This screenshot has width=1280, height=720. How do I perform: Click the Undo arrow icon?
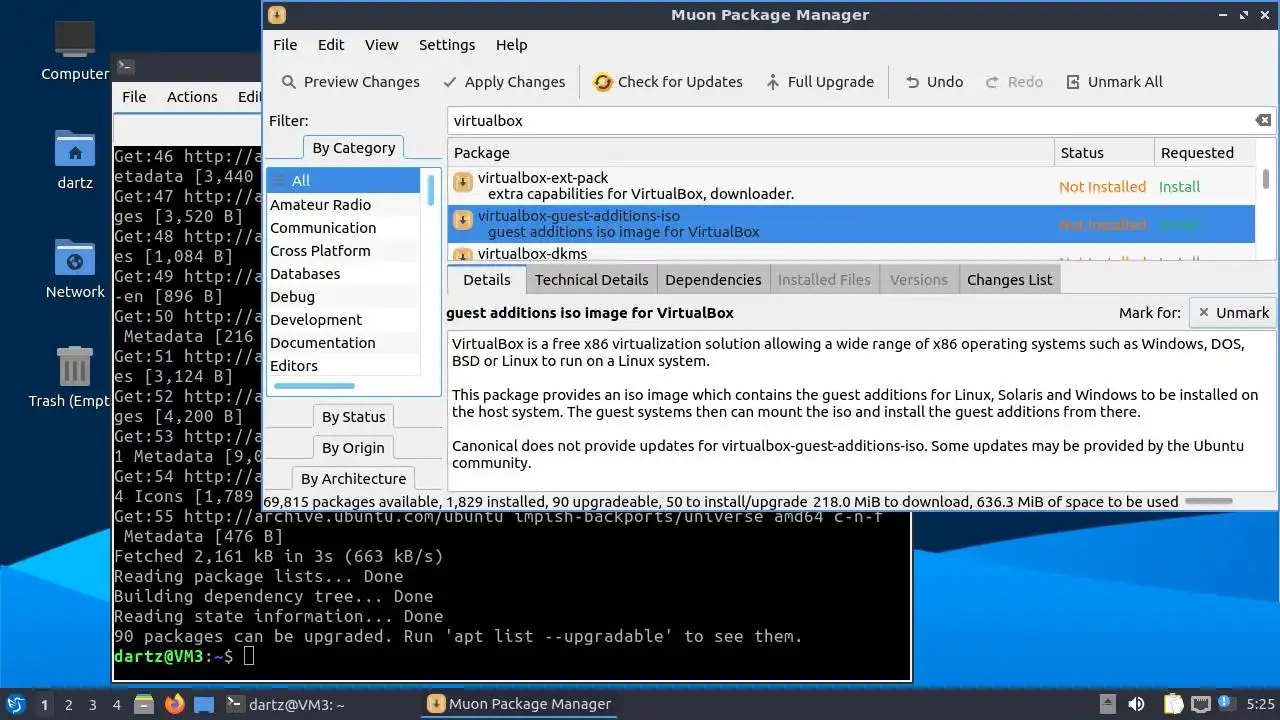point(912,82)
